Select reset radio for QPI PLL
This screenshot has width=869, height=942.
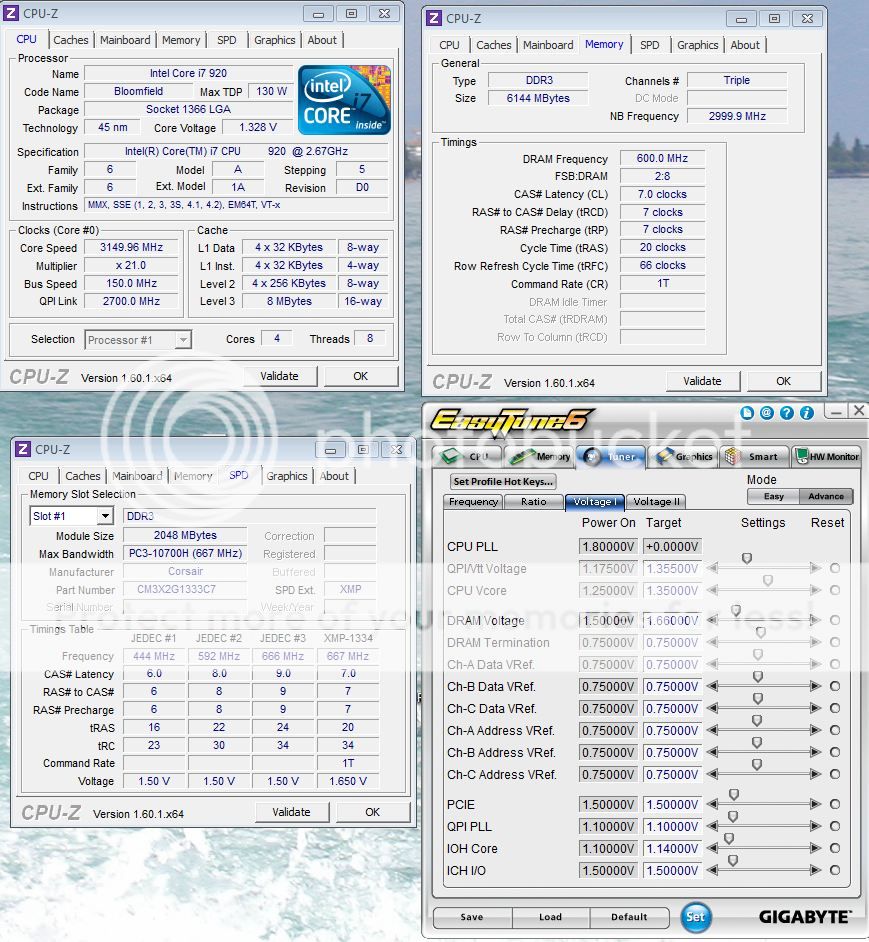click(x=835, y=827)
